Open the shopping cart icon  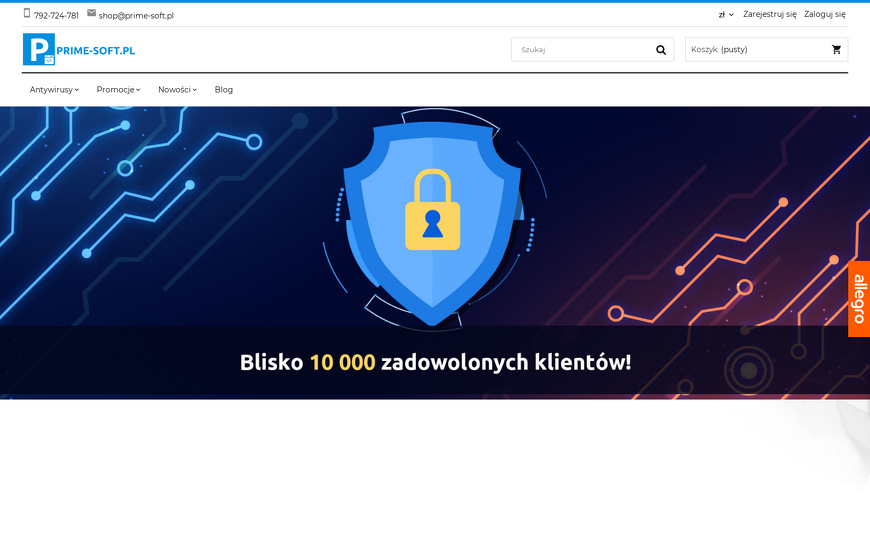coord(836,50)
